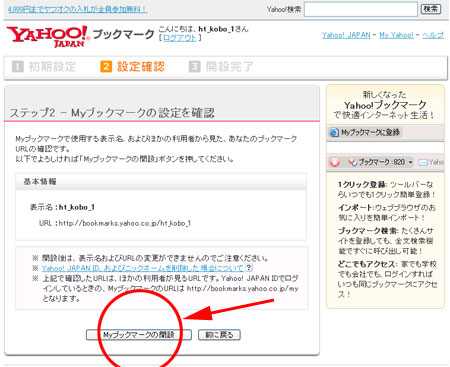This screenshot has width=450, height=367.
Task: Click the Myブックマークに登録 page icon
Action: [x=334, y=132]
